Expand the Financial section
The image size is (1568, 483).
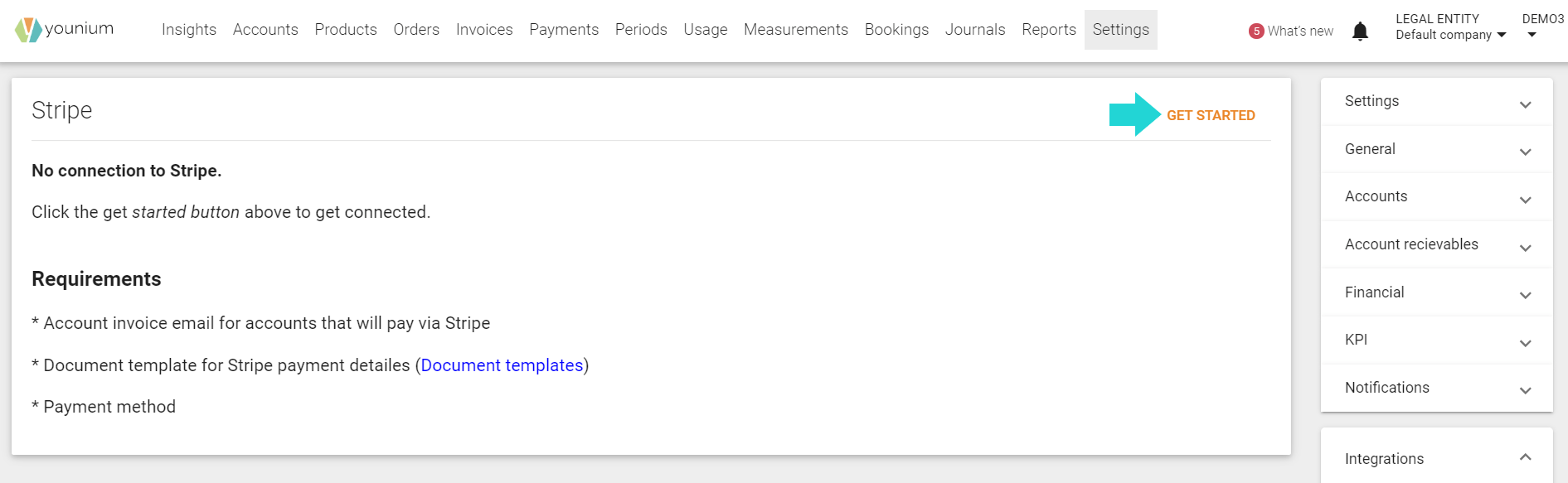point(1436,292)
